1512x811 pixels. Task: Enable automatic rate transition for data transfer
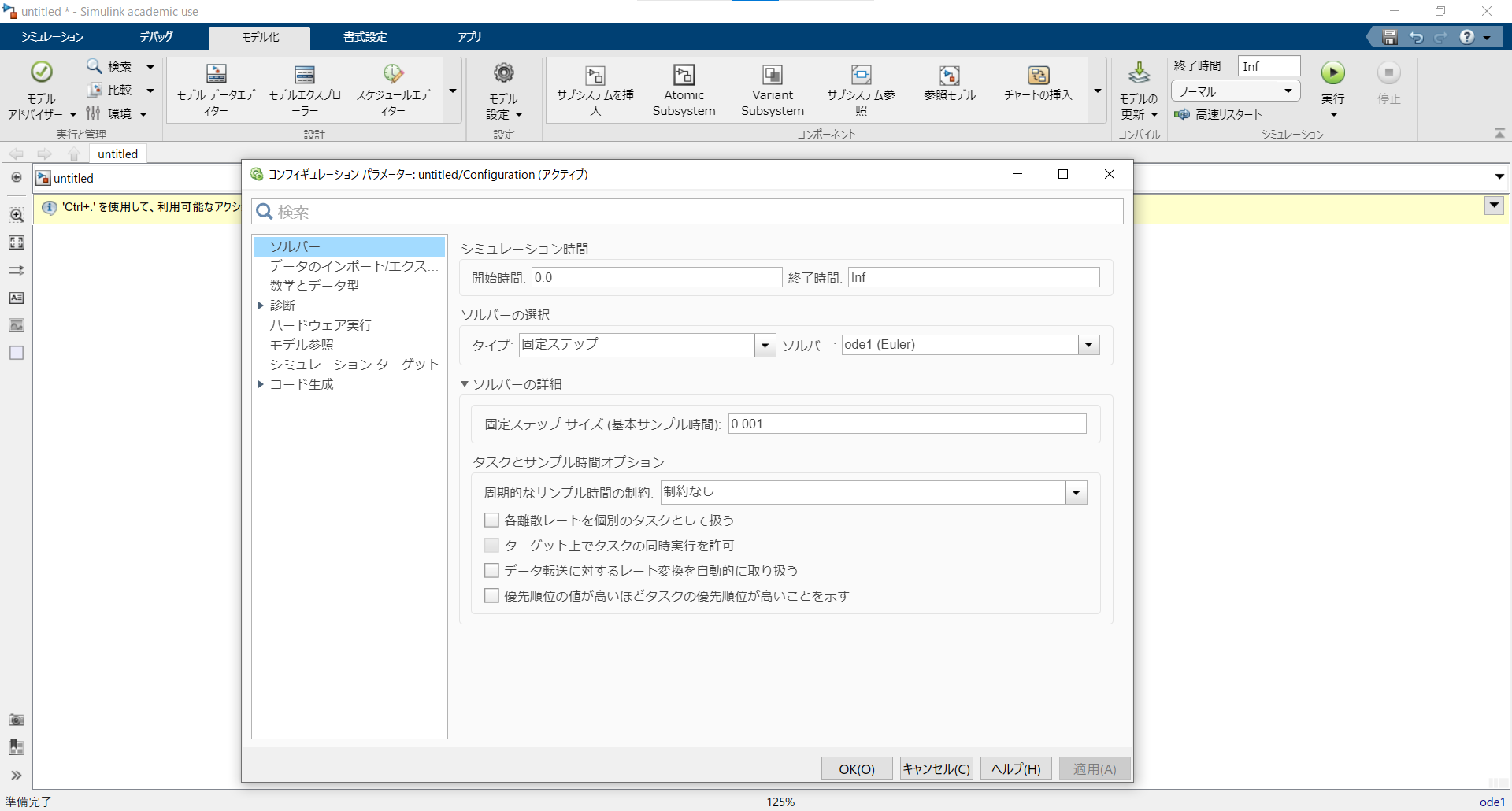pyautogui.click(x=491, y=570)
